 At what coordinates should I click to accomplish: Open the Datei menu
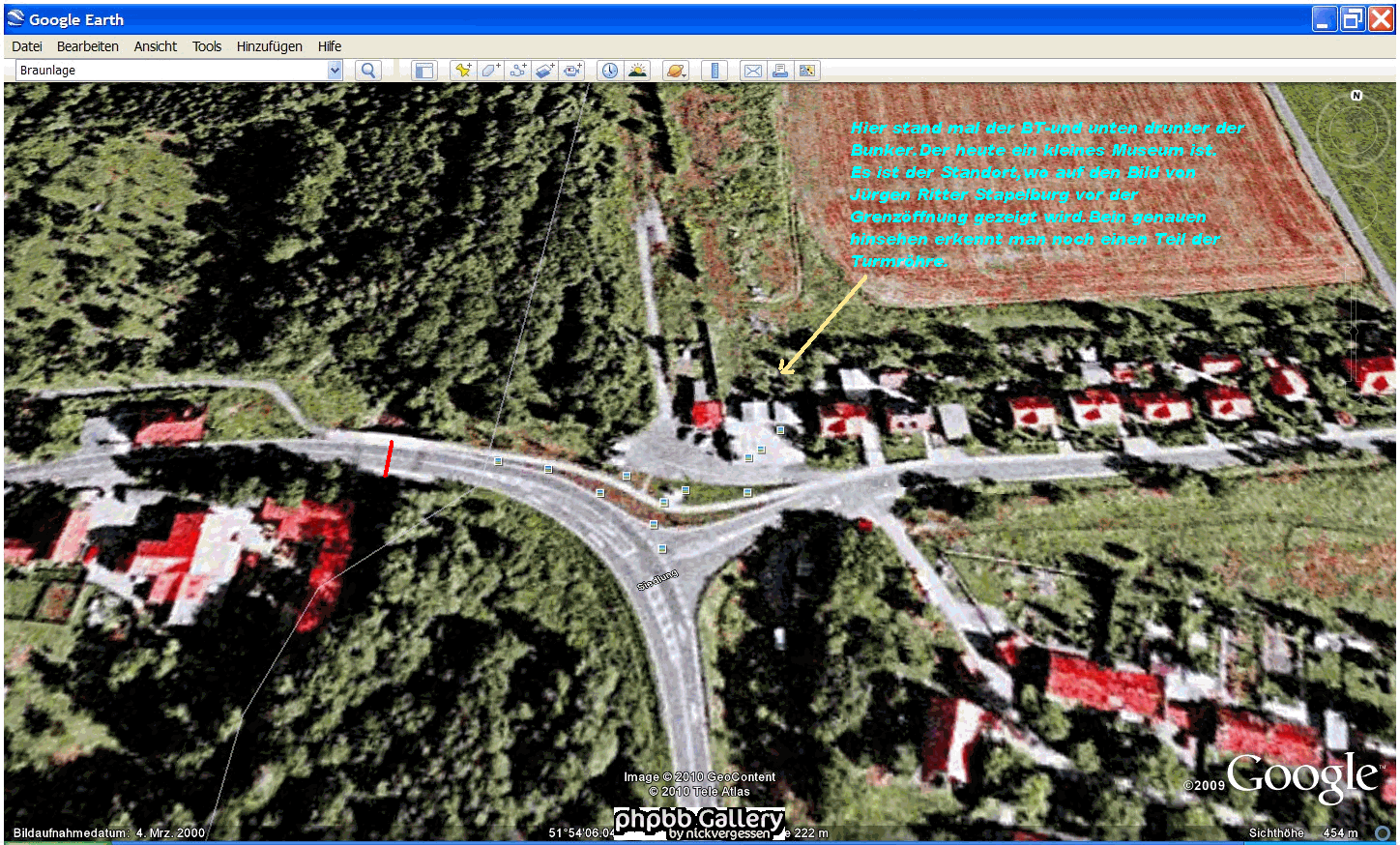click(27, 46)
